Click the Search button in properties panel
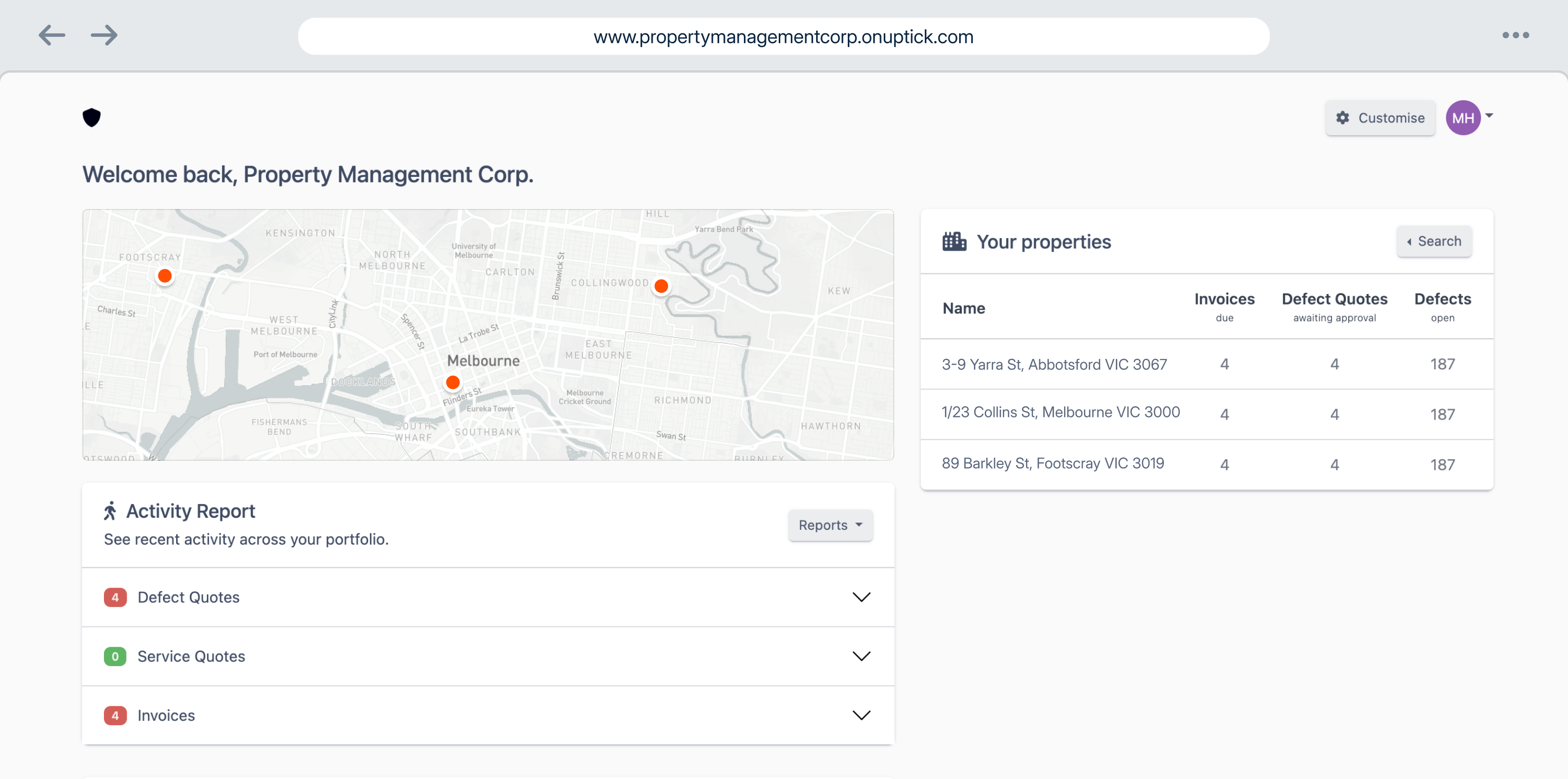This screenshot has width=1568, height=779. point(1433,241)
